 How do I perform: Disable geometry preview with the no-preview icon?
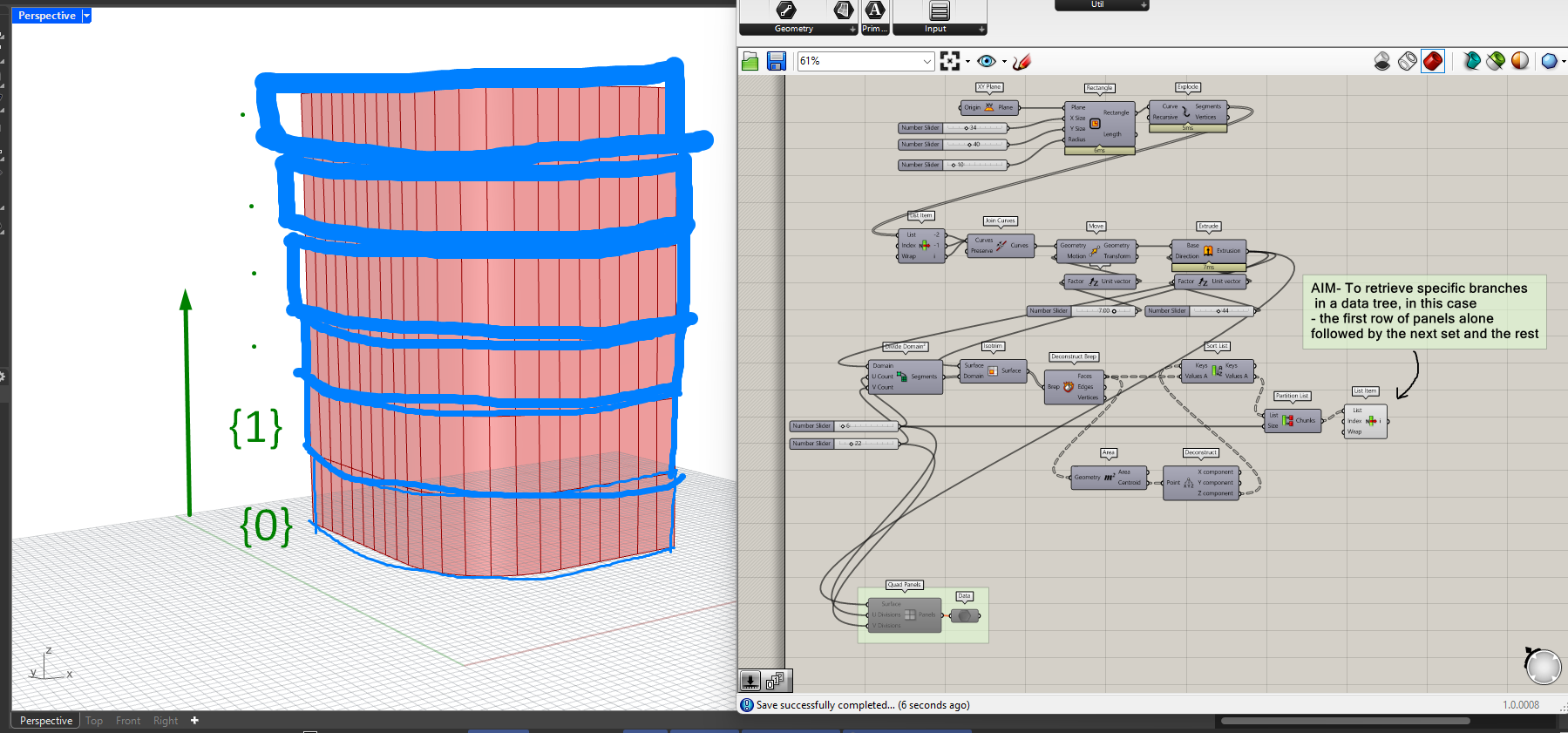(1381, 61)
